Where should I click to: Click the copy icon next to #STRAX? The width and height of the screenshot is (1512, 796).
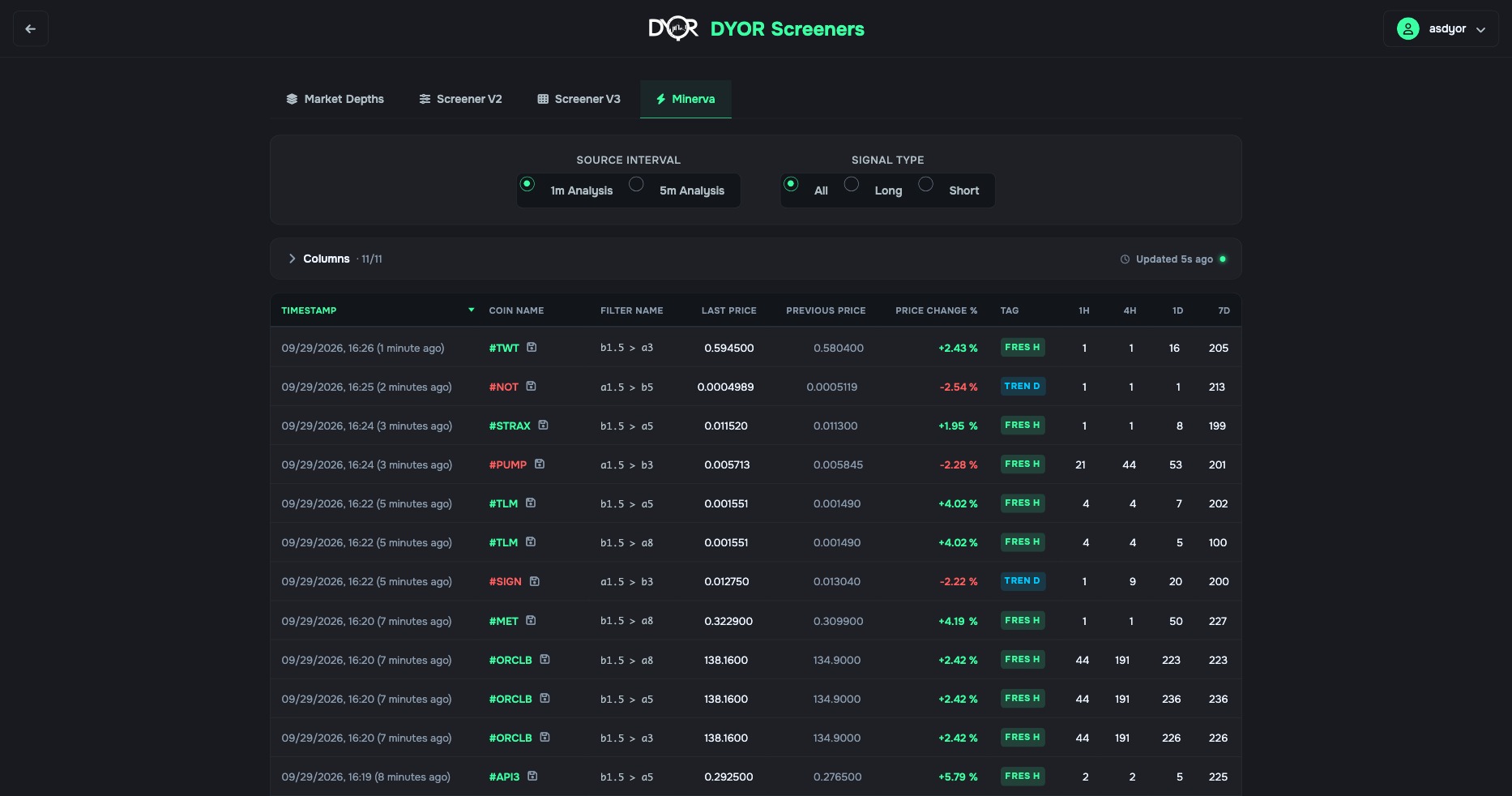[x=543, y=425]
